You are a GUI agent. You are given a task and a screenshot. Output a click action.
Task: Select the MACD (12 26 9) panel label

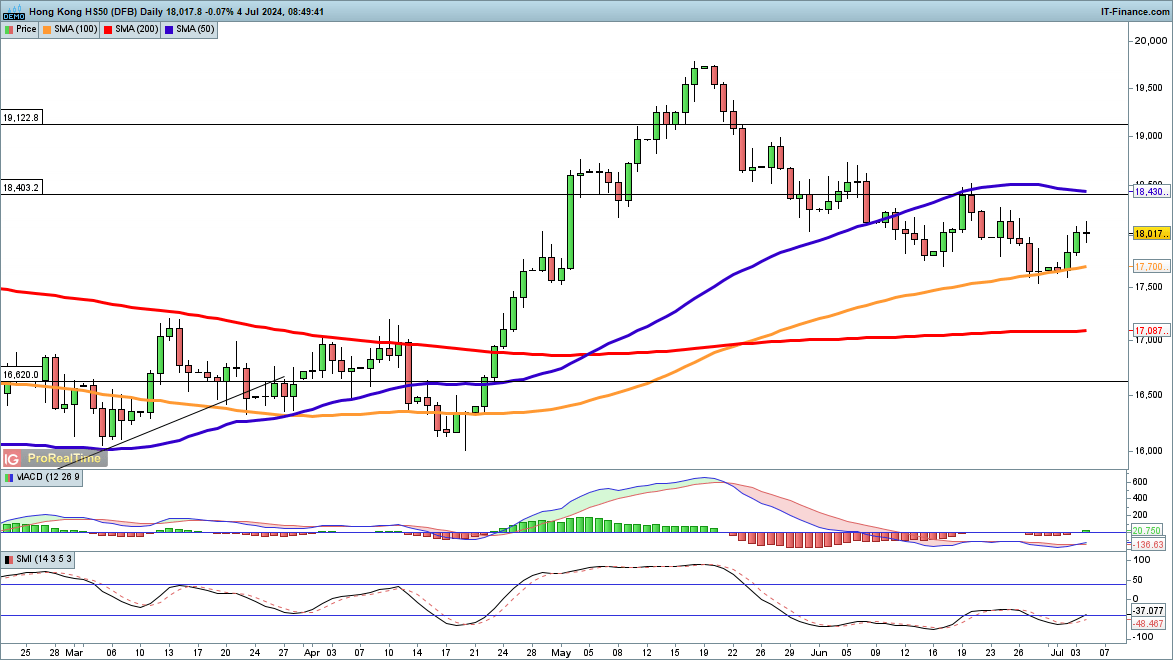[x=50, y=478]
